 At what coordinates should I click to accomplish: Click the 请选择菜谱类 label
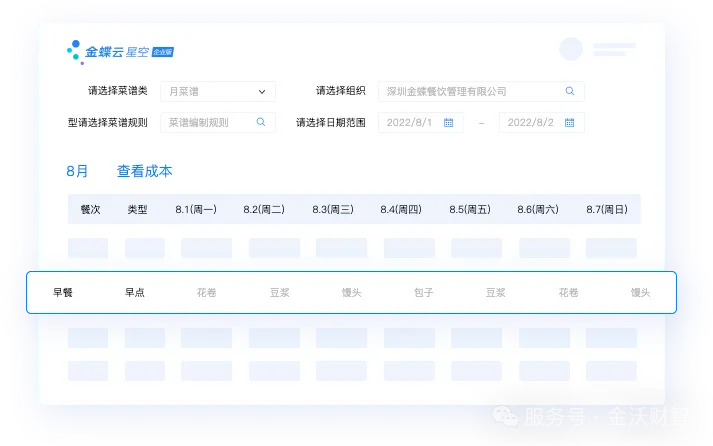[x=118, y=91]
